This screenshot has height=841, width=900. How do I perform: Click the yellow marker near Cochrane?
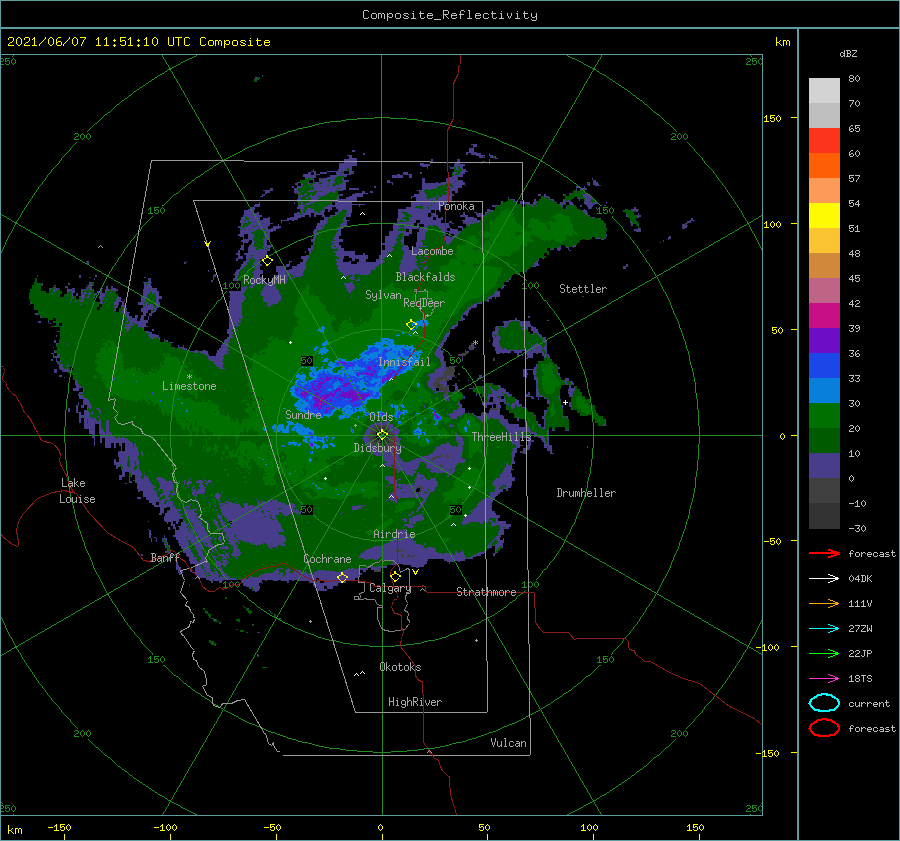click(342, 577)
